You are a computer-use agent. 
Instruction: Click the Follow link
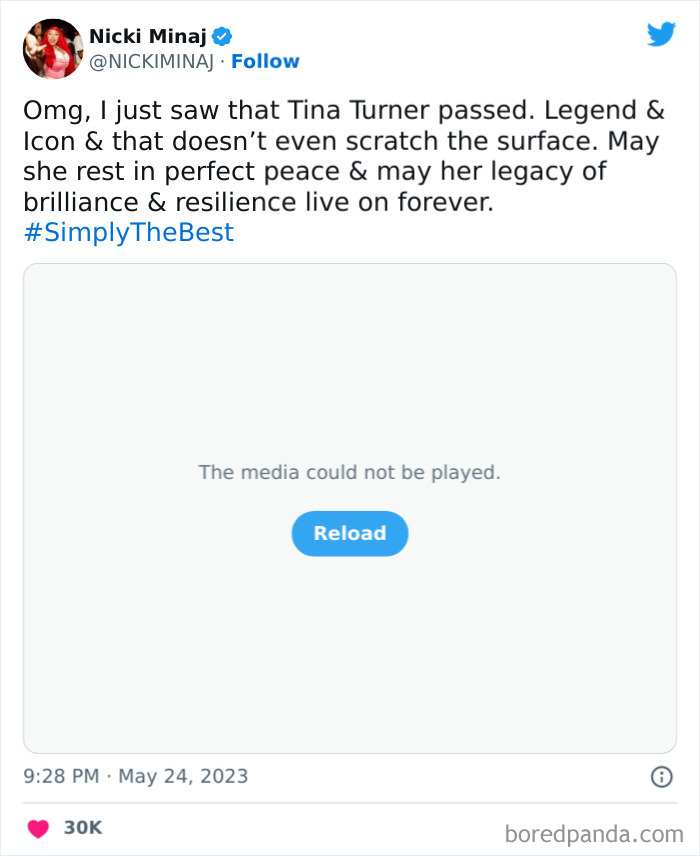(x=266, y=61)
